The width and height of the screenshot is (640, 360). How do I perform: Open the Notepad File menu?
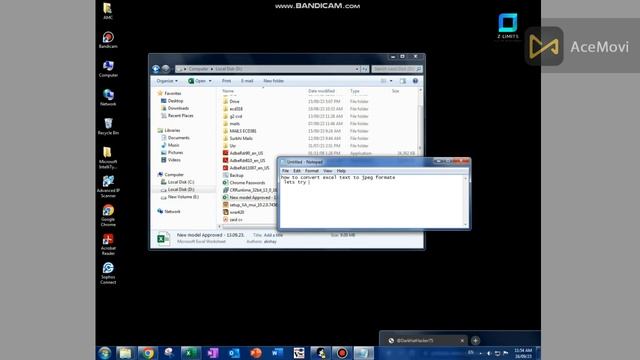point(285,171)
